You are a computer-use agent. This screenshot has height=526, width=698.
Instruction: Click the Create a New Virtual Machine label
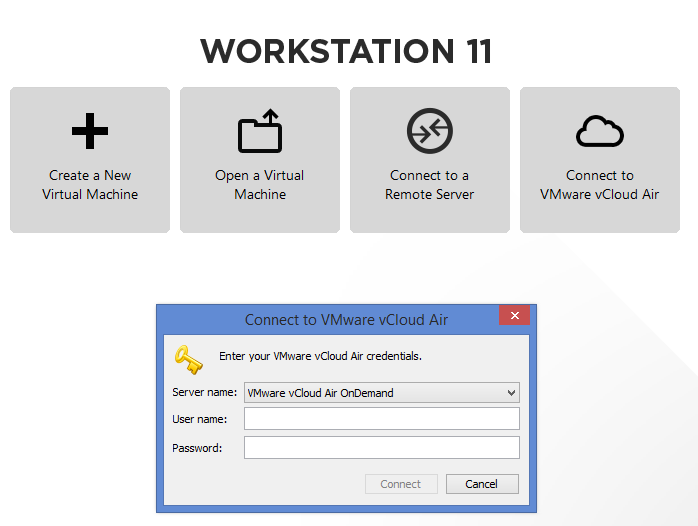(x=90, y=185)
